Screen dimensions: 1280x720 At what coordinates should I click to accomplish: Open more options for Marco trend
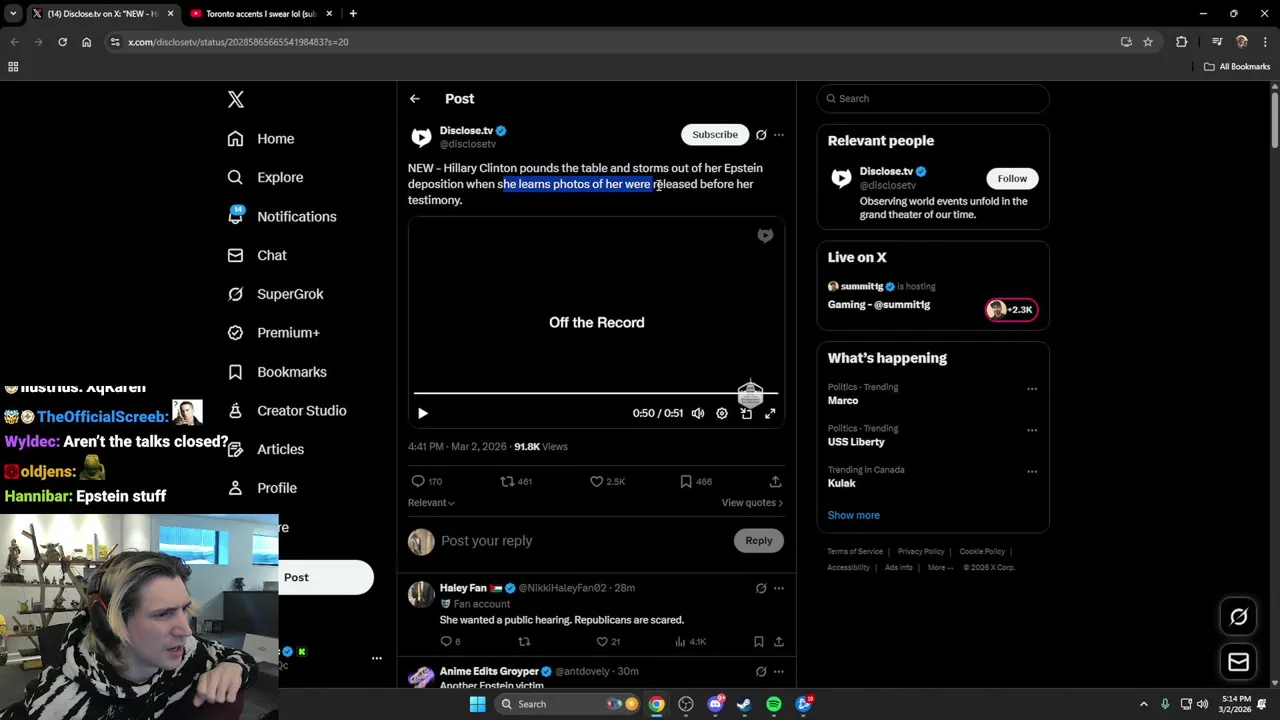coord(1032,389)
